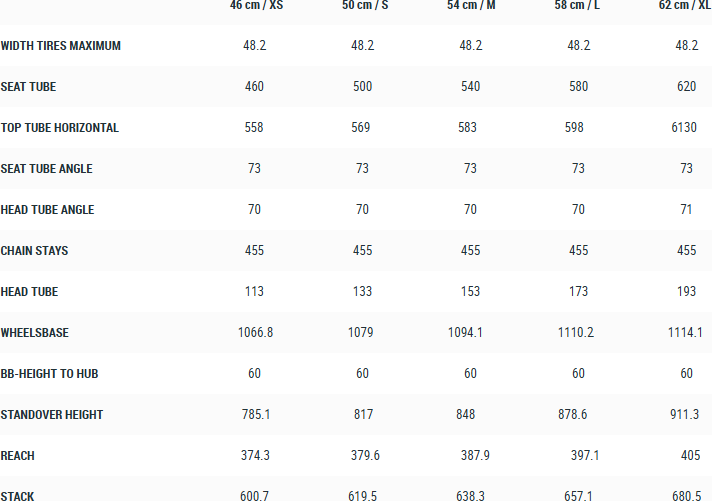Viewport: 712px width, 501px height.
Task: Click the BB-HEIGHT TO HUB row label
Action: [x=50, y=374]
